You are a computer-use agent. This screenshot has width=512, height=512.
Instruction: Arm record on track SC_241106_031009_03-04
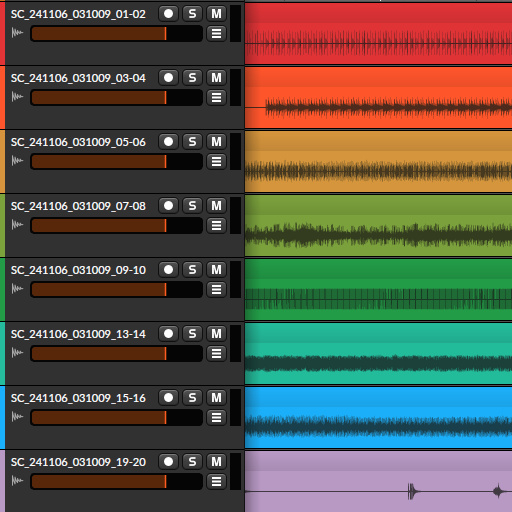[168, 78]
